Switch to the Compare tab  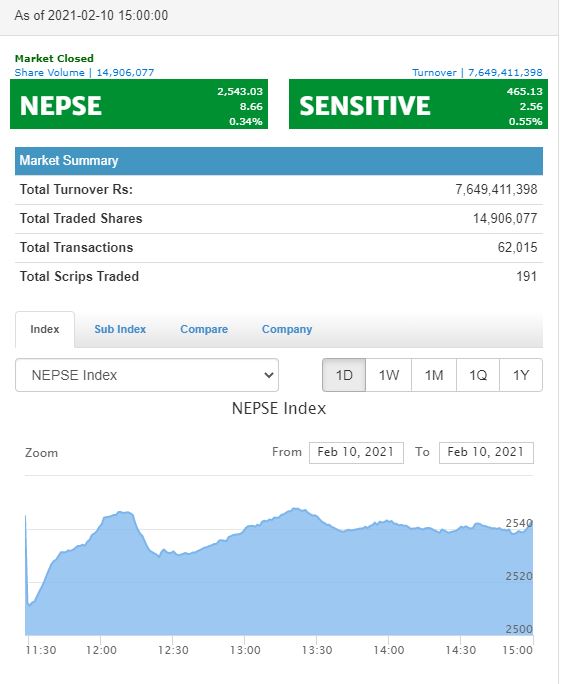click(x=204, y=329)
